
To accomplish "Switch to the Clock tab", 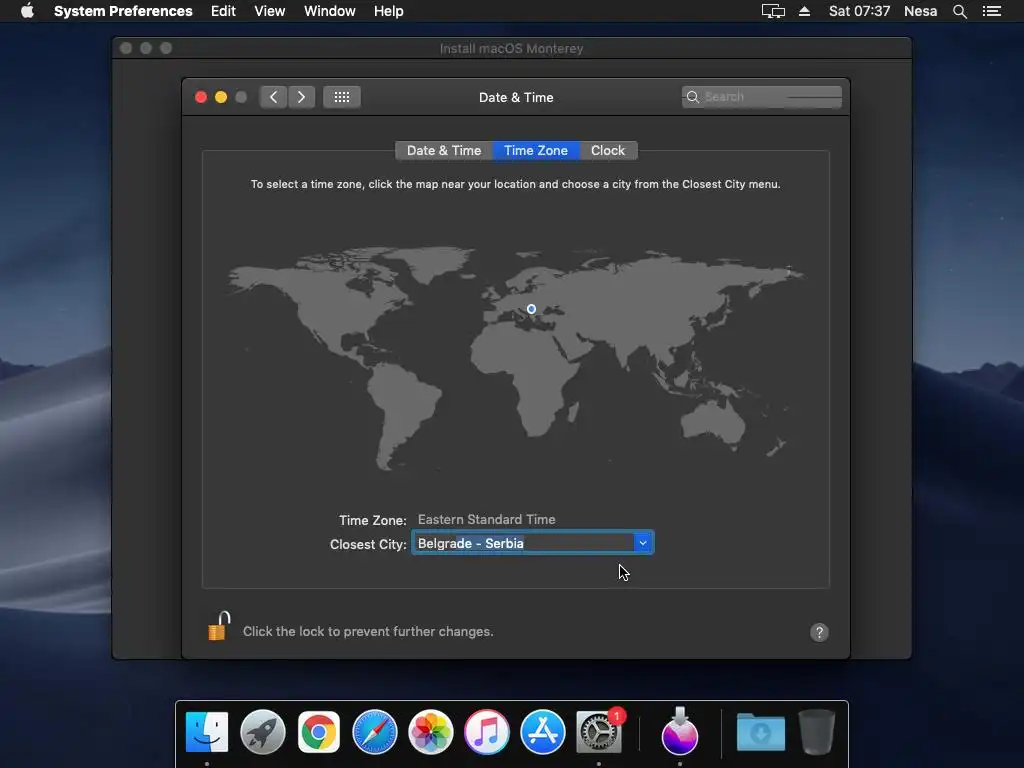I will pyautogui.click(x=608, y=151).
